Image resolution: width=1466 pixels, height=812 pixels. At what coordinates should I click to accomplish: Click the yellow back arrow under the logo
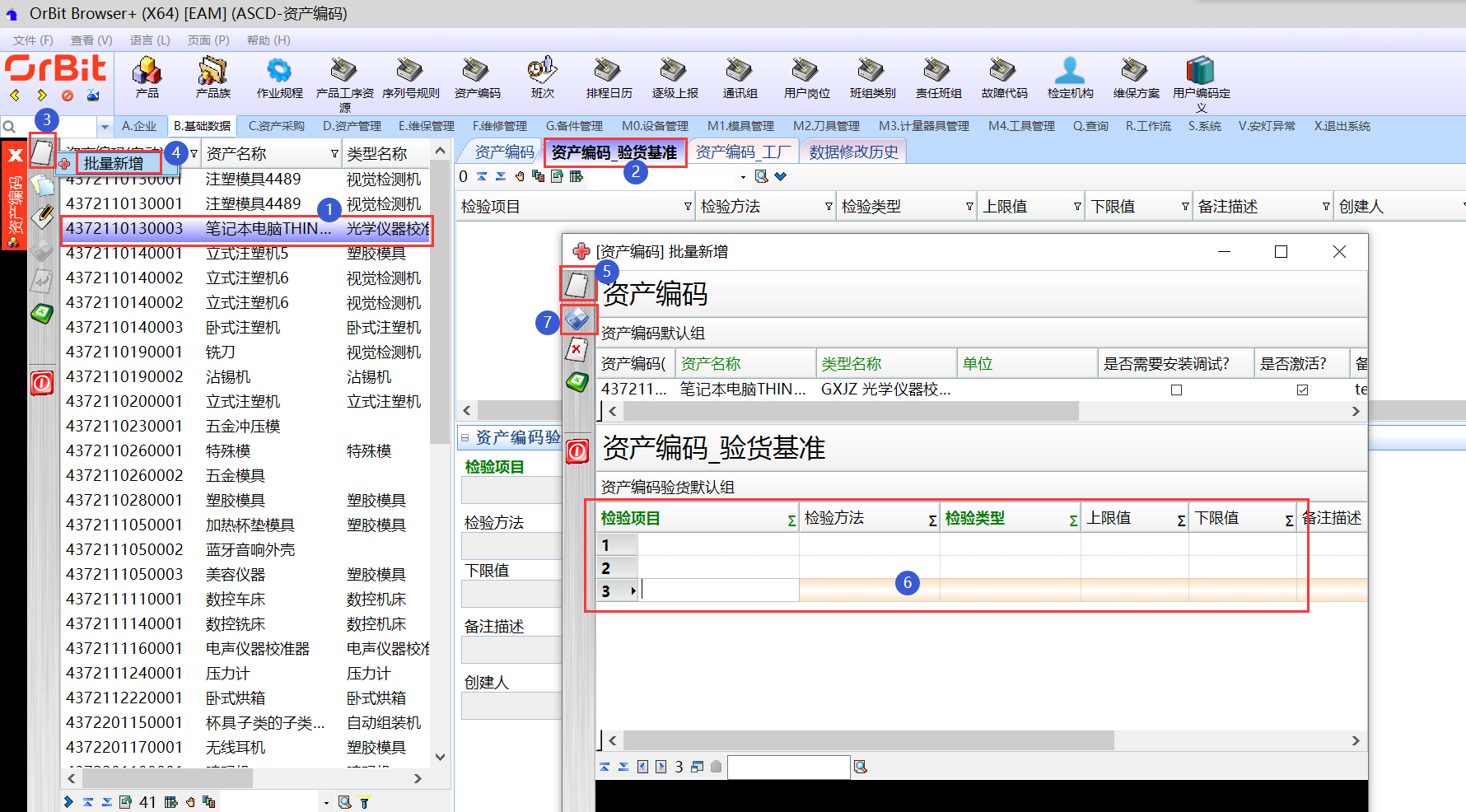pyautogui.click(x=15, y=96)
